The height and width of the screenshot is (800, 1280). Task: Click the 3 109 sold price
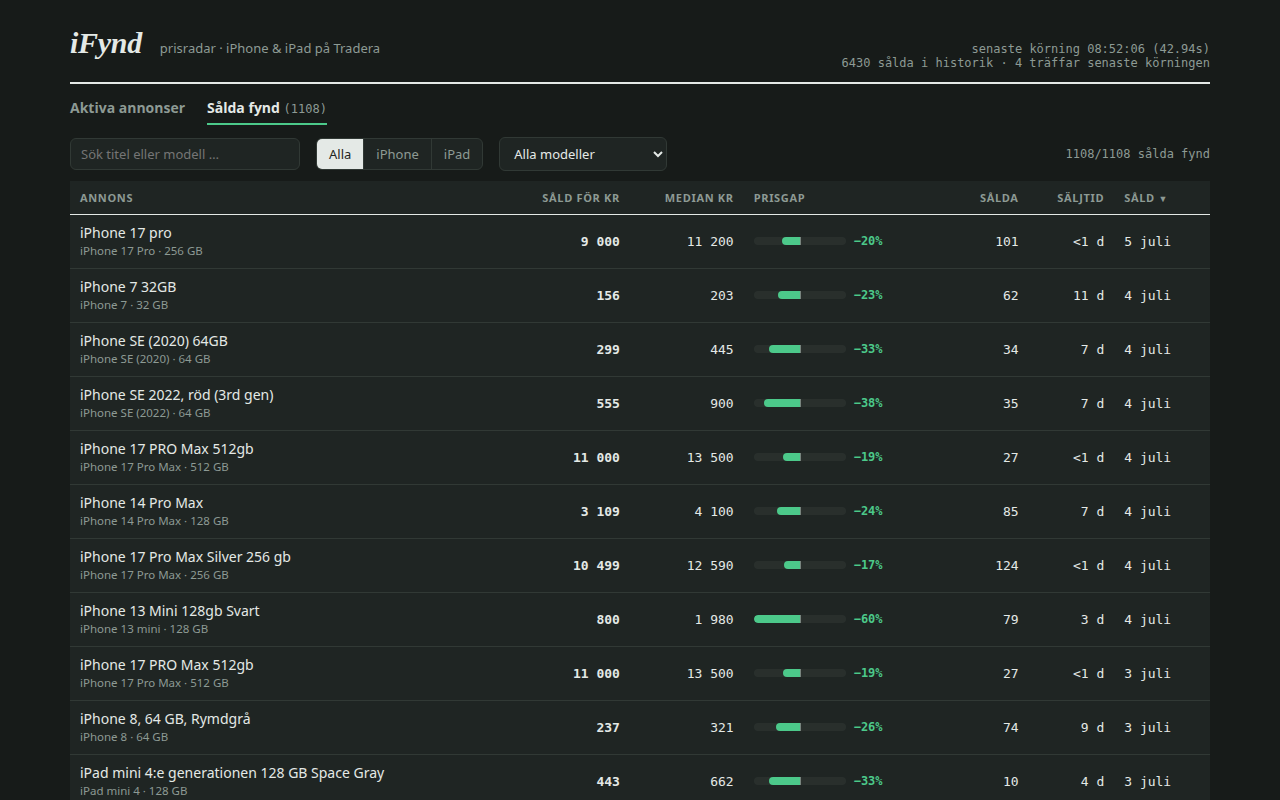[600, 511]
